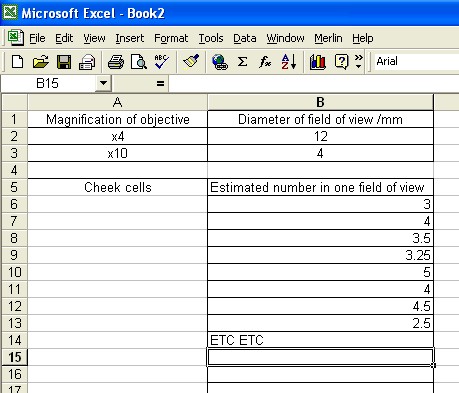Open the Help menu
Viewport: 459px width, 393px height.
363,38
